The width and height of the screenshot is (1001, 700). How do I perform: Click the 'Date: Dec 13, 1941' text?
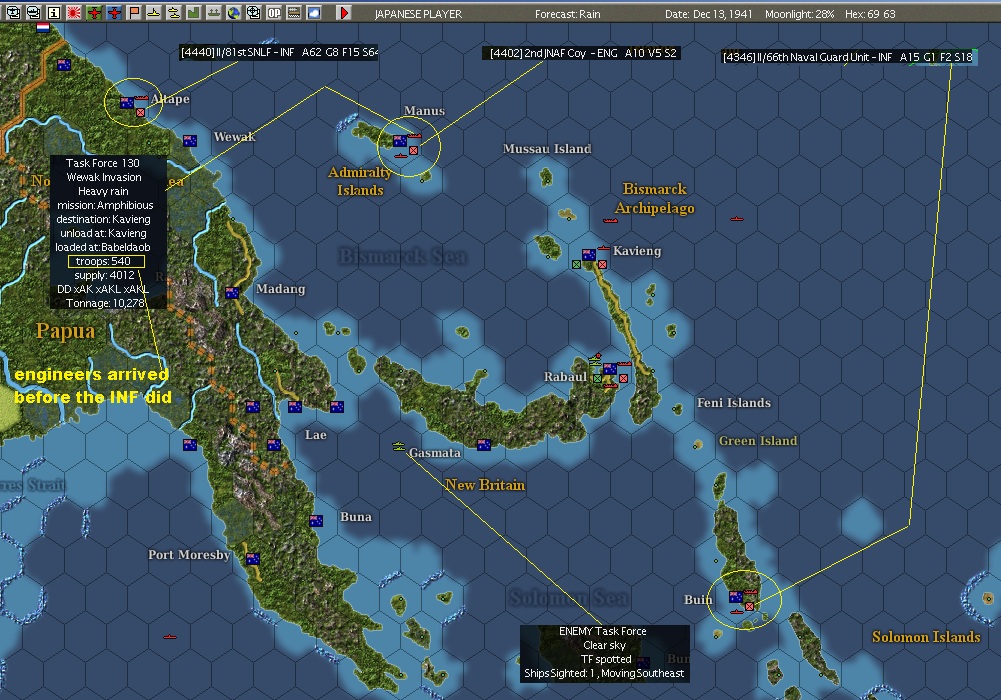(x=709, y=13)
